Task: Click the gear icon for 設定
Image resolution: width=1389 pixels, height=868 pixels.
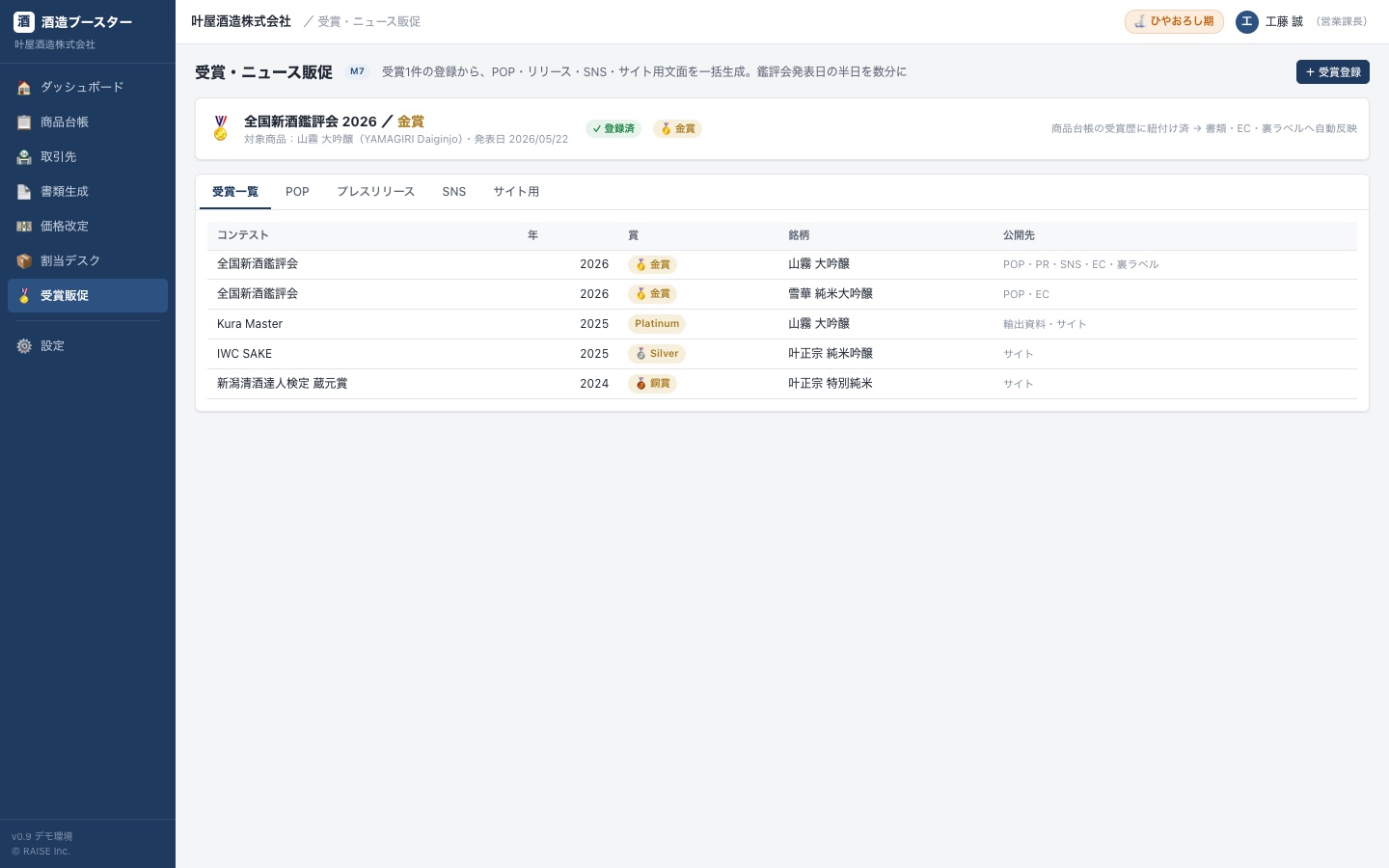Action: (x=24, y=346)
